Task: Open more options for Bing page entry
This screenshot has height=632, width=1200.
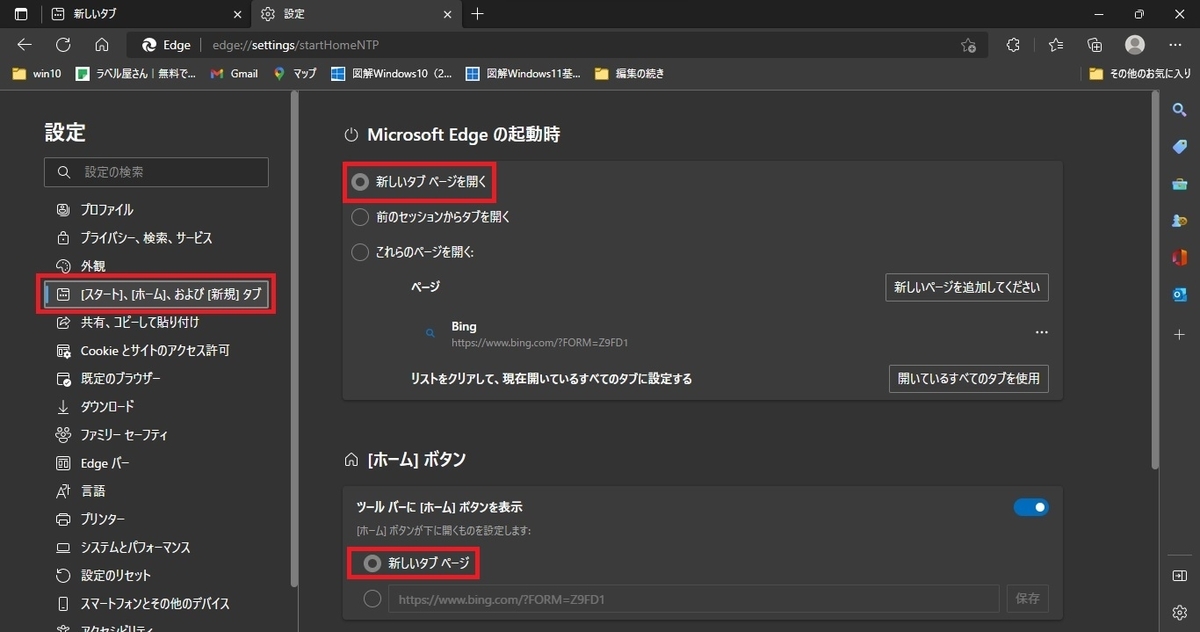Action: [1041, 332]
